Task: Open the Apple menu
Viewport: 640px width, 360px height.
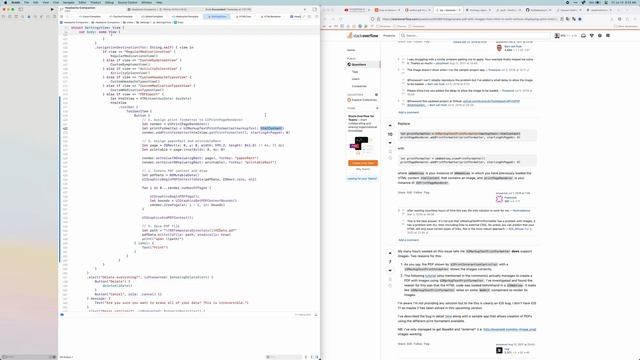Action: [5, 2]
